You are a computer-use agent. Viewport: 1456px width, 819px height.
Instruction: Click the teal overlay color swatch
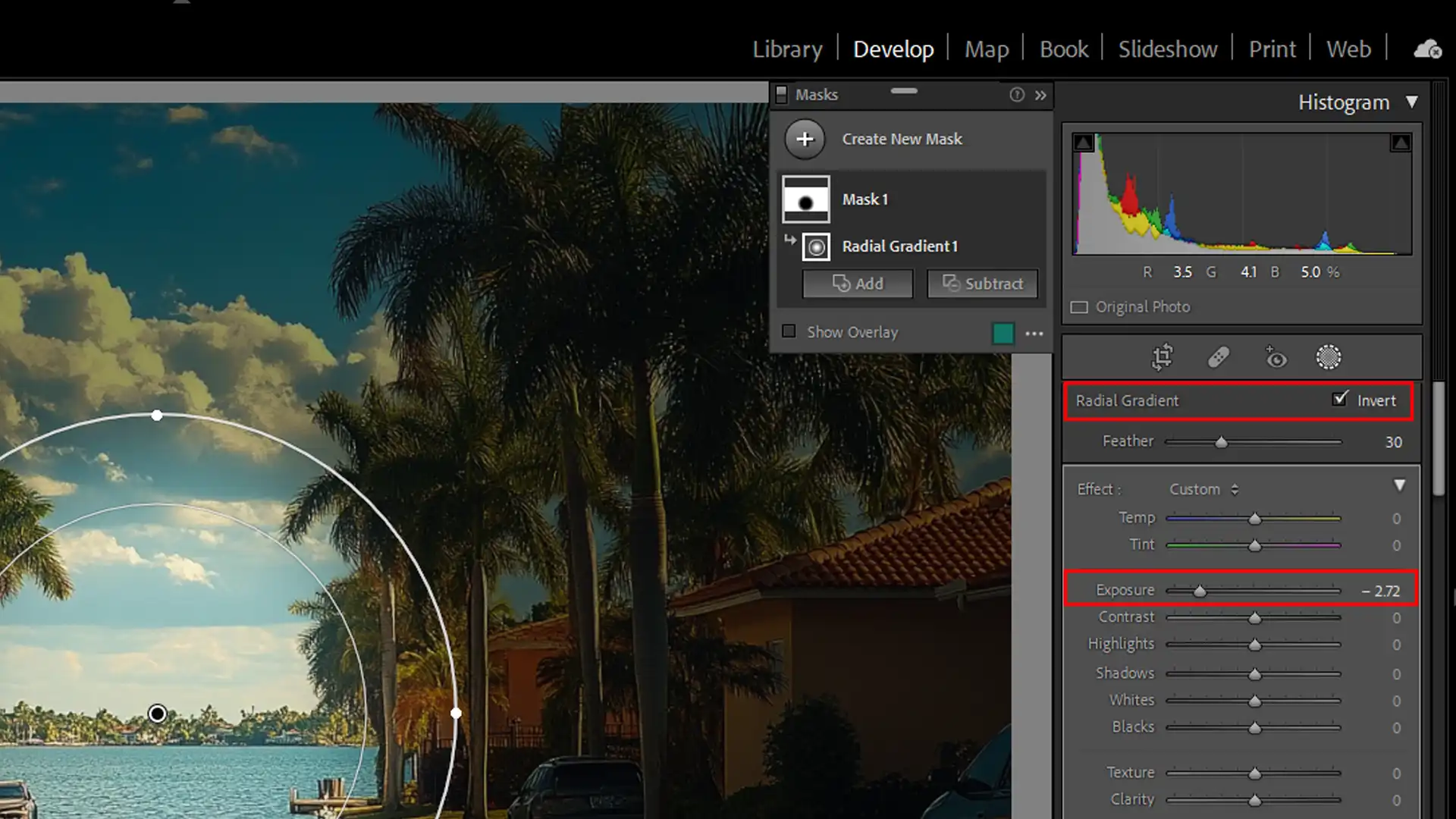click(1003, 333)
